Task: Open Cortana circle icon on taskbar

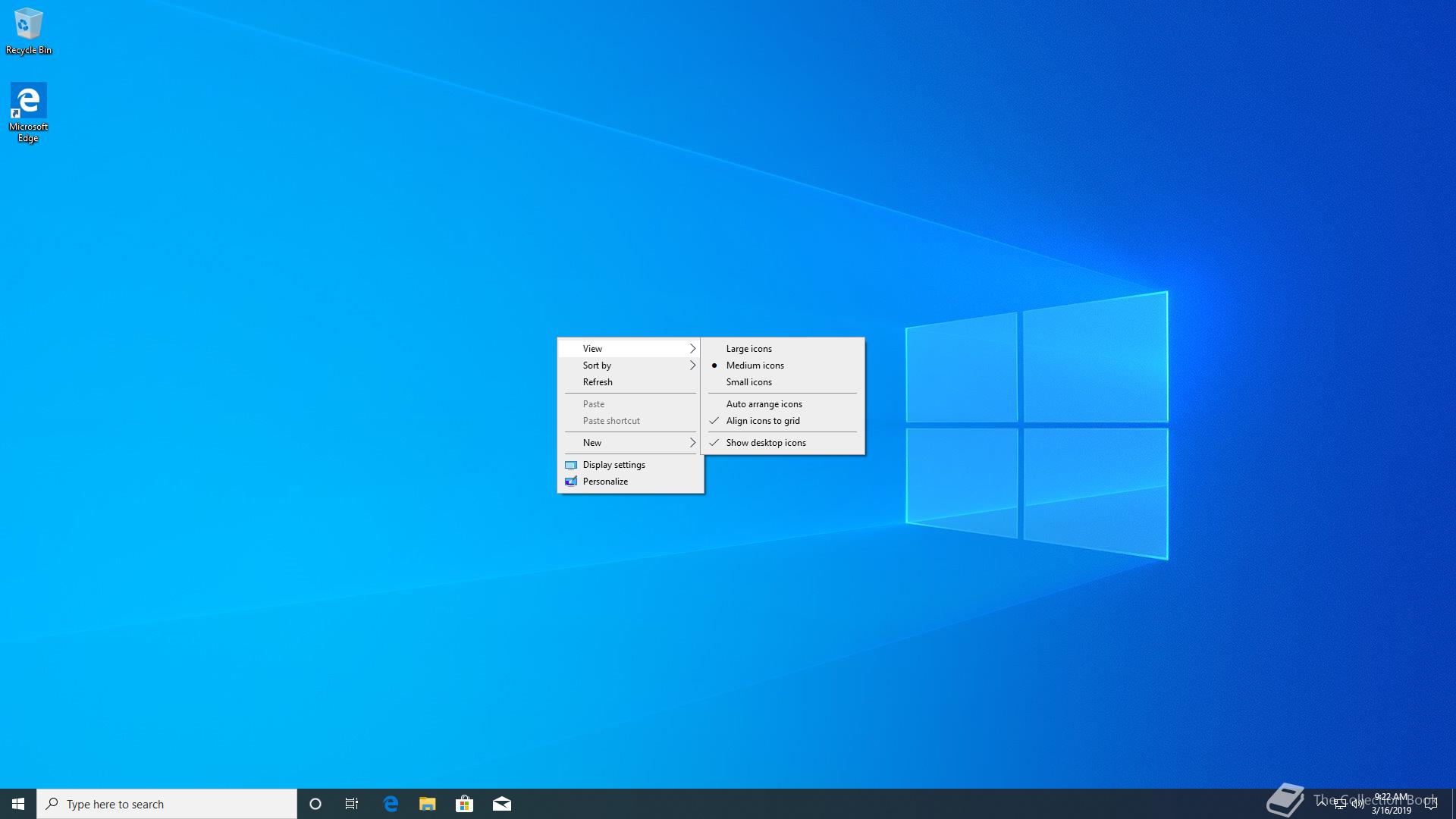Action: click(315, 804)
